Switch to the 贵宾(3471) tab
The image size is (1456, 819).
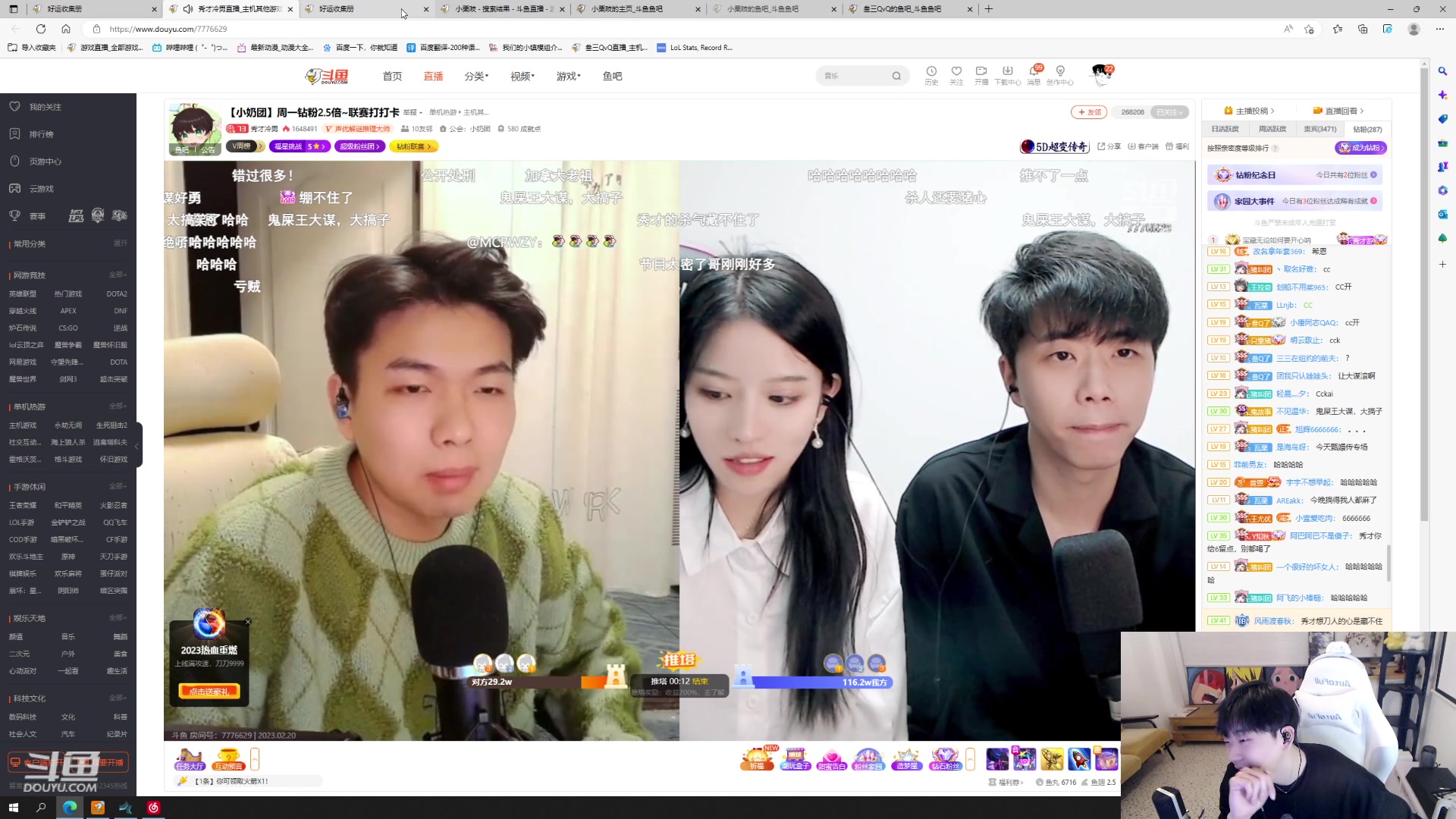1319,130
